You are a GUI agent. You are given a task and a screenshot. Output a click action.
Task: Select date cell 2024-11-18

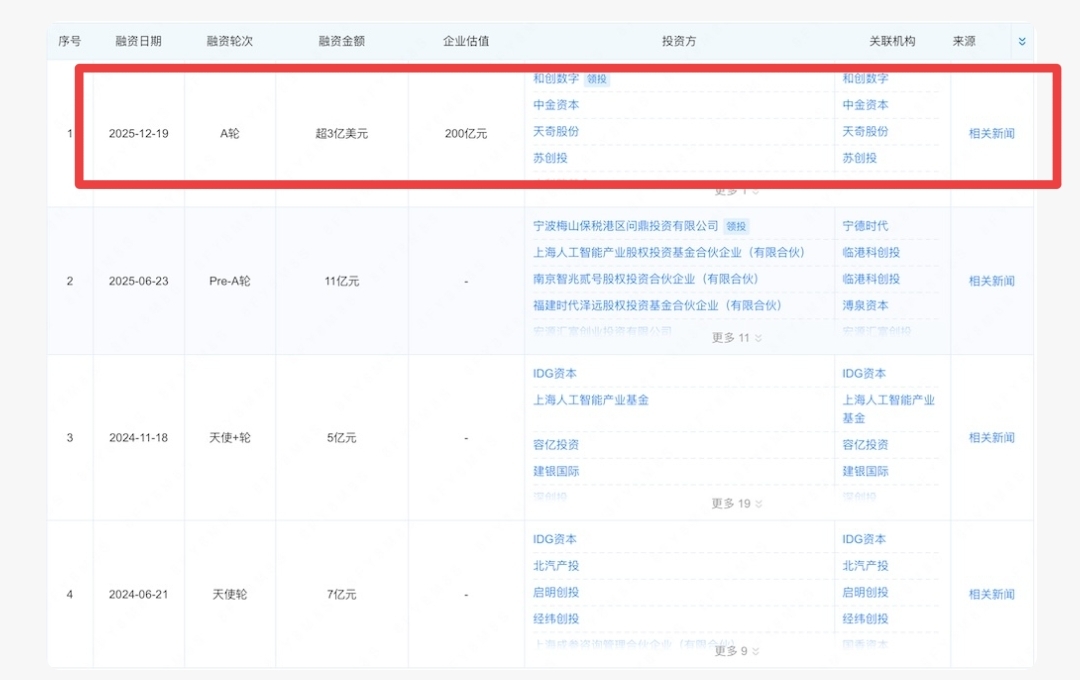[x=138, y=437]
